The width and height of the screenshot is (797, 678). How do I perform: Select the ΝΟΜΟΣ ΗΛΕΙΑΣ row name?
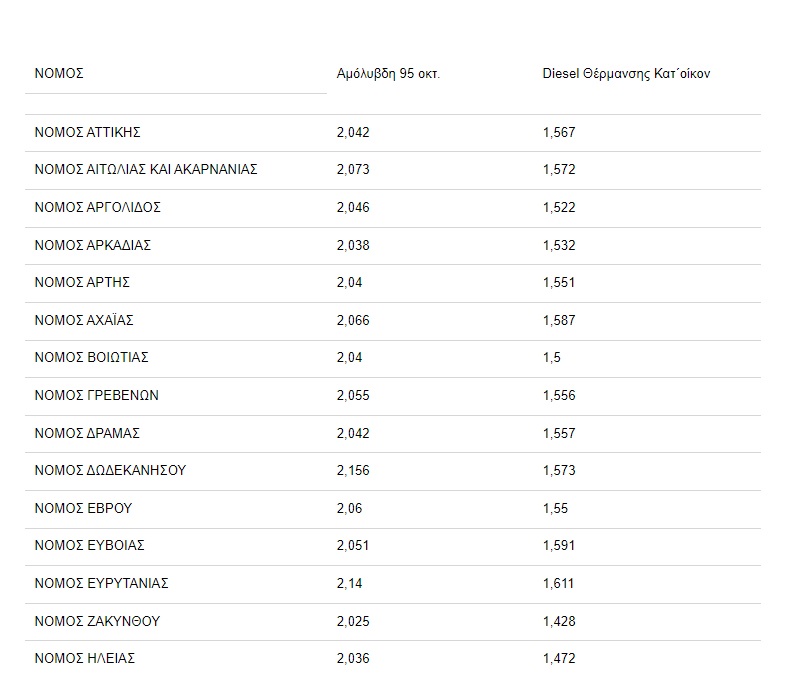pyautogui.click(x=84, y=659)
